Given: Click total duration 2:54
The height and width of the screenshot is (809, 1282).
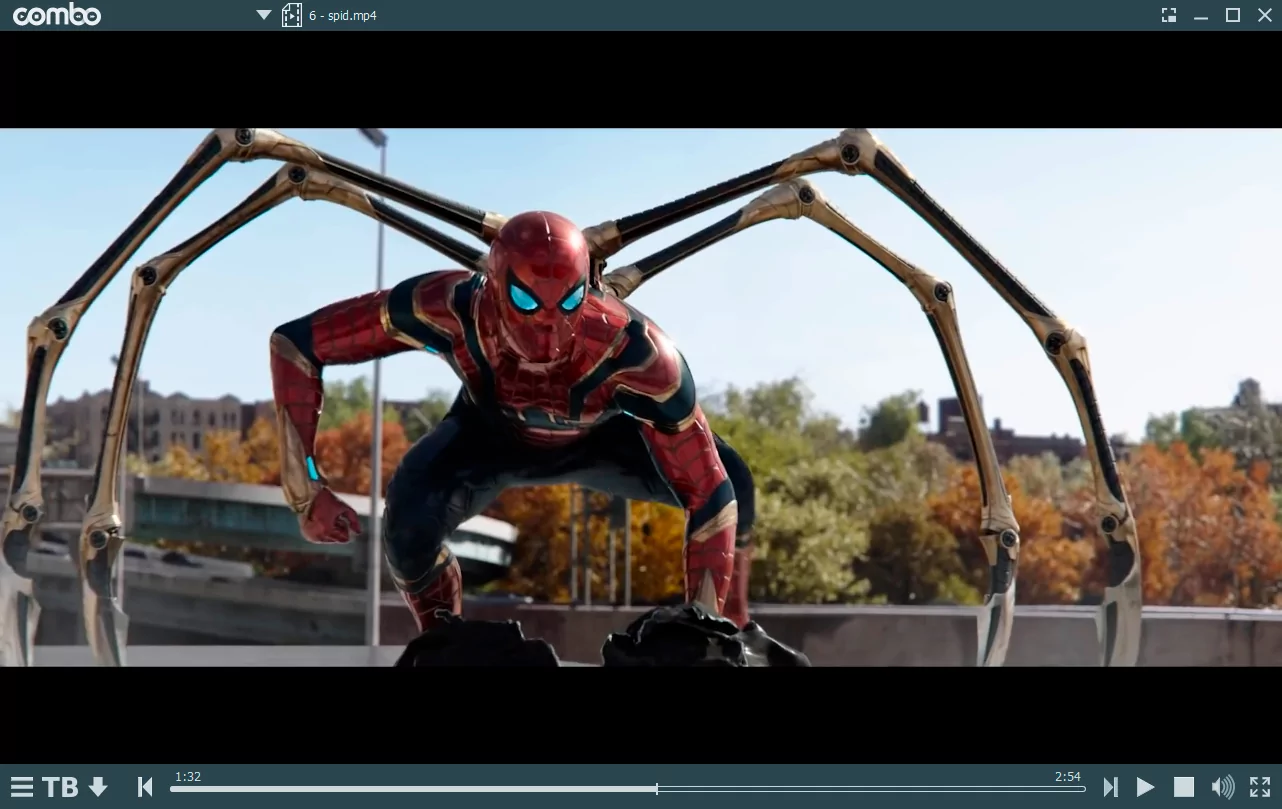Looking at the screenshot, I should (1068, 777).
